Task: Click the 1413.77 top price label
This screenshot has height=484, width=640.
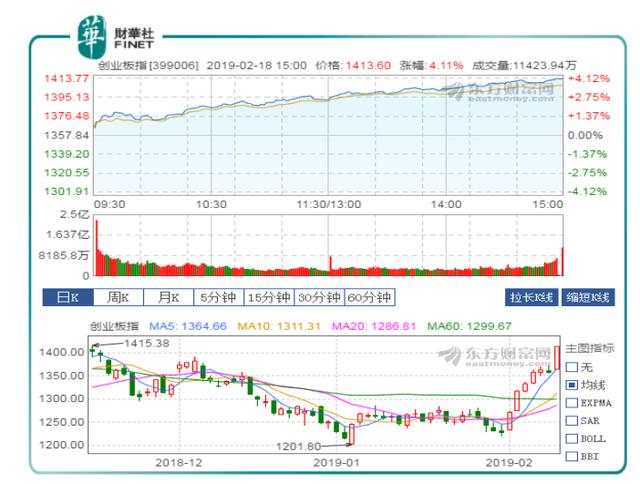Action: [x=67, y=78]
